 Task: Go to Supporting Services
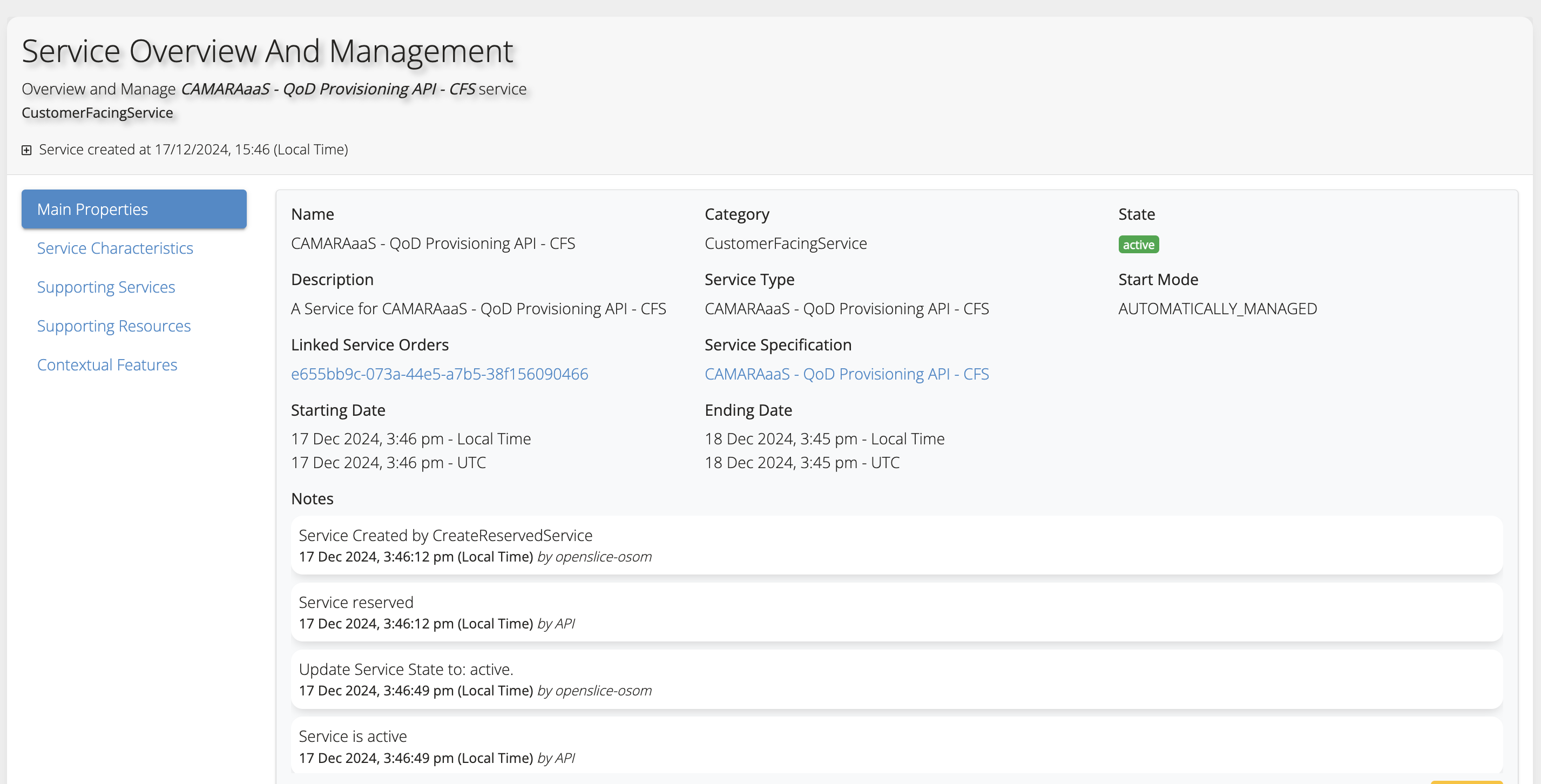coord(106,287)
